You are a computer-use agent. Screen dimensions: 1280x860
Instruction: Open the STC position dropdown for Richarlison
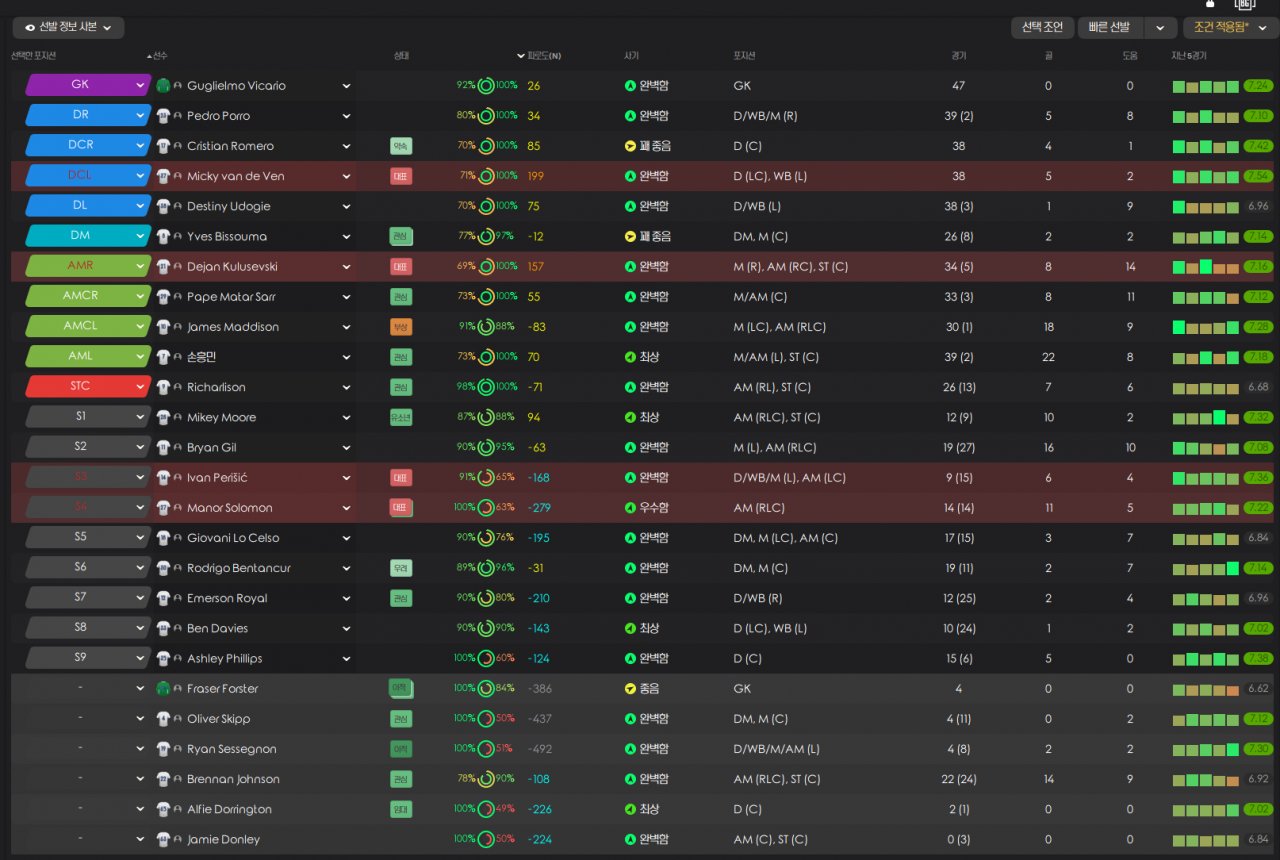(x=140, y=387)
